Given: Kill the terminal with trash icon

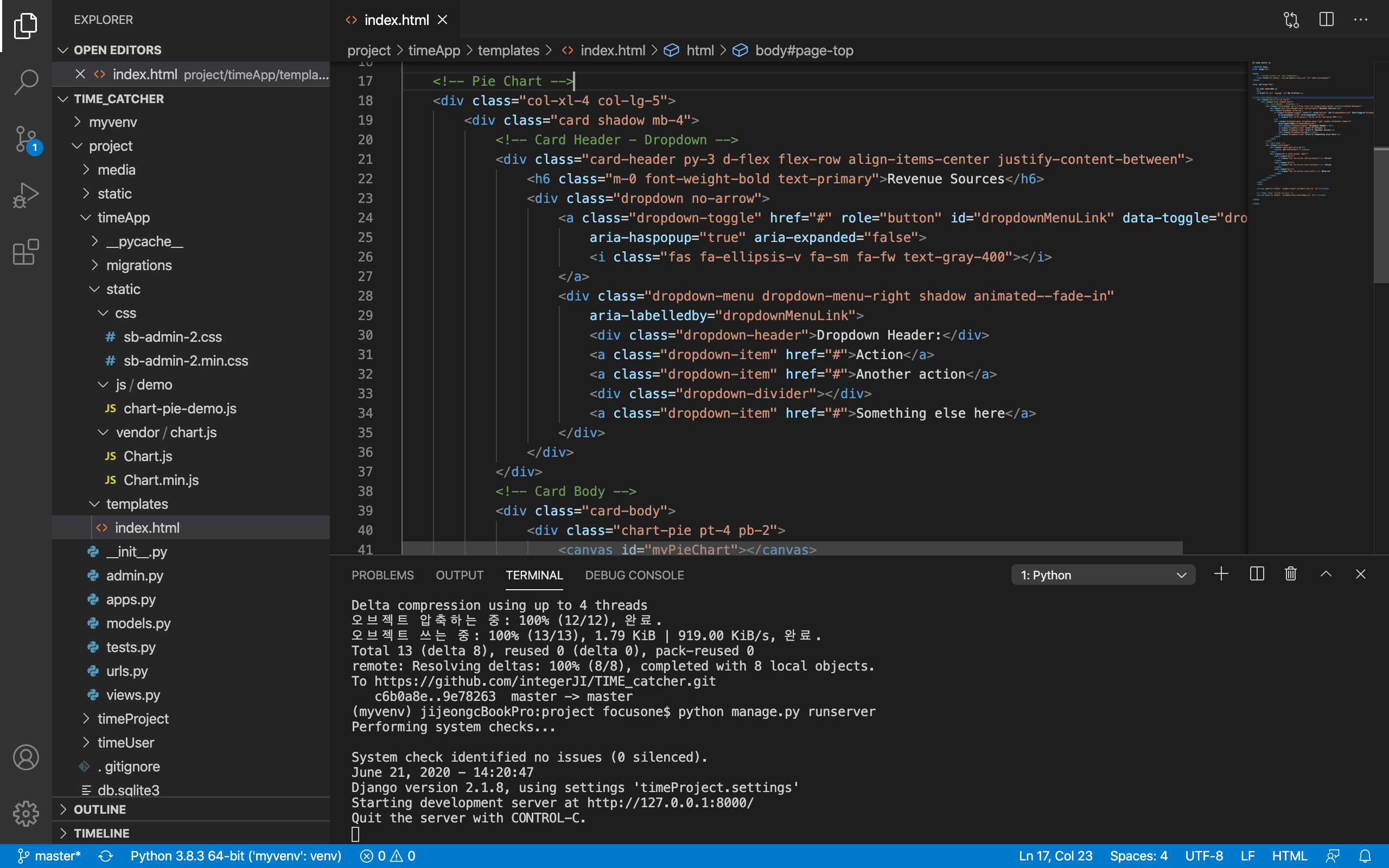Looking at the screenshot, I should point(1291,574).
